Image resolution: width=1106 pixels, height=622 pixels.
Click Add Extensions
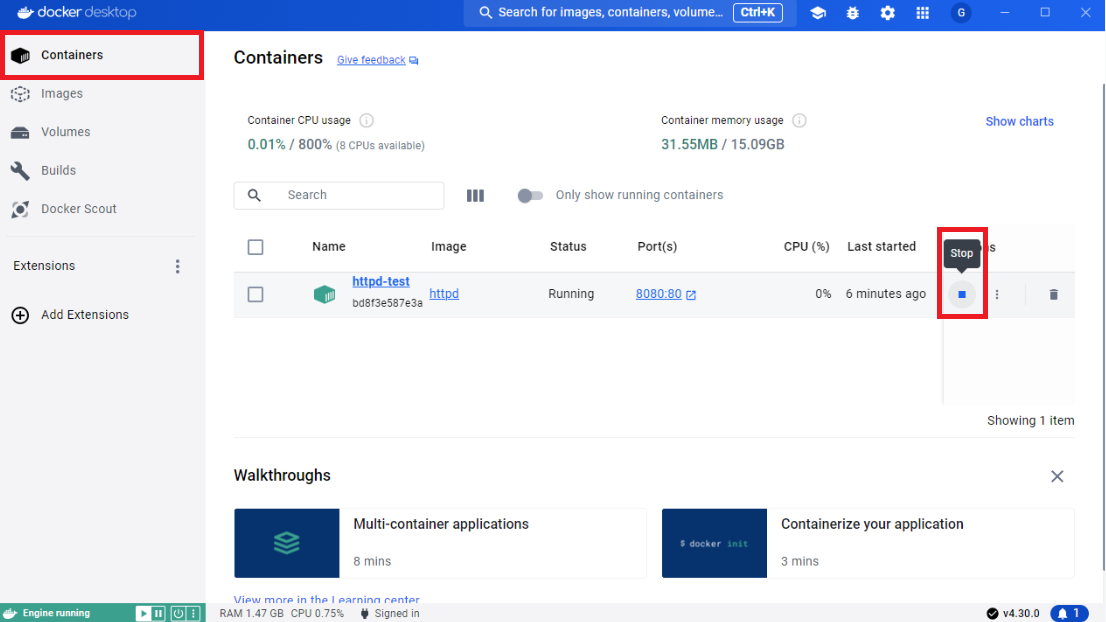click(x=71, y=315)
